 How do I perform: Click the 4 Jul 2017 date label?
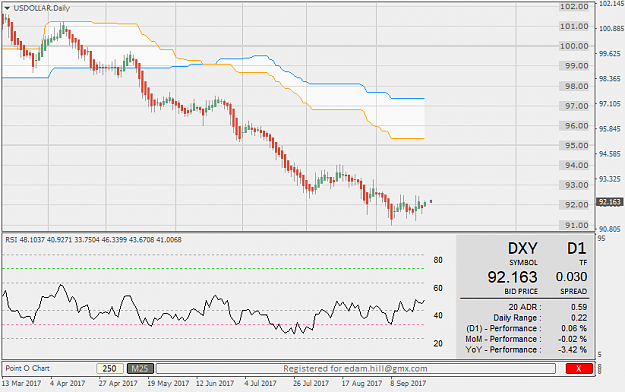[x=260, y=383]
